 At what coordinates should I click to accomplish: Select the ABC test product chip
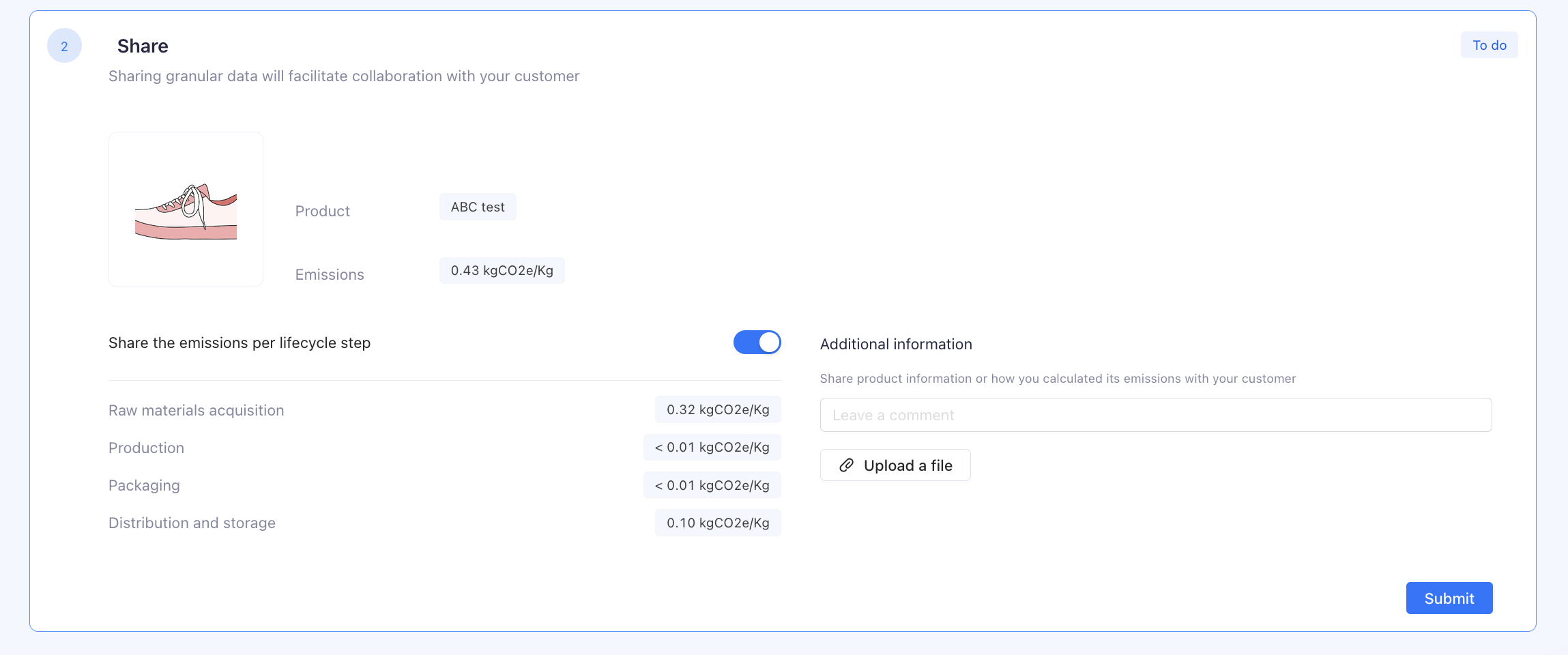coord(478,207)
